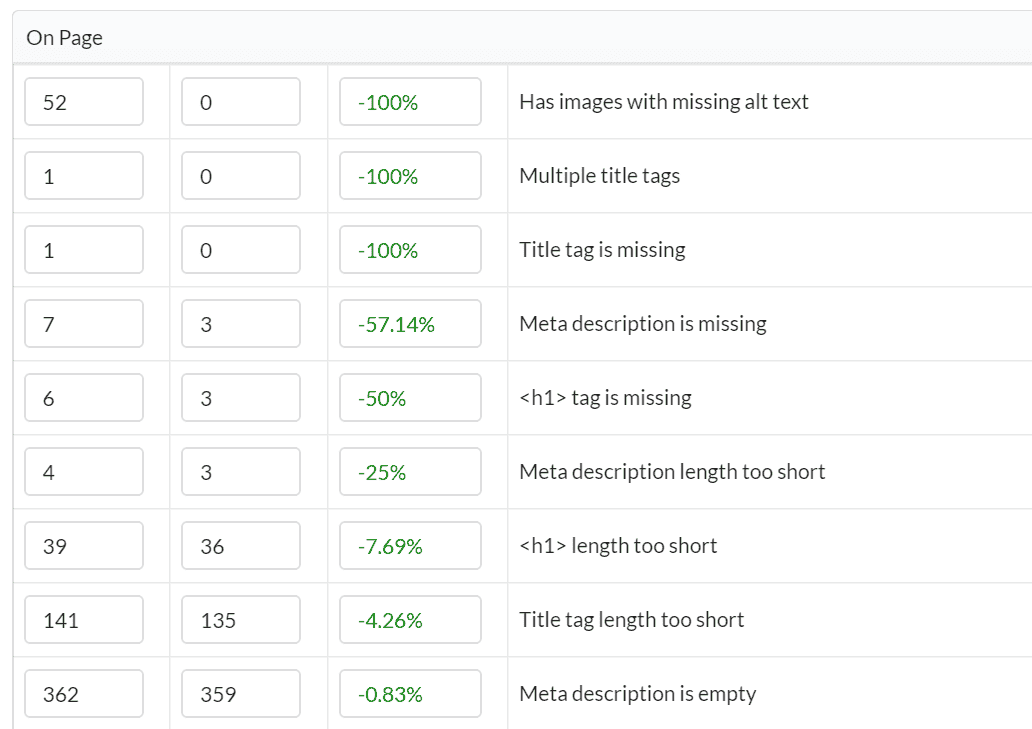
Task: Select the -100% box for missing alt text
Action: pyautogui.click(x=409, y=101)
